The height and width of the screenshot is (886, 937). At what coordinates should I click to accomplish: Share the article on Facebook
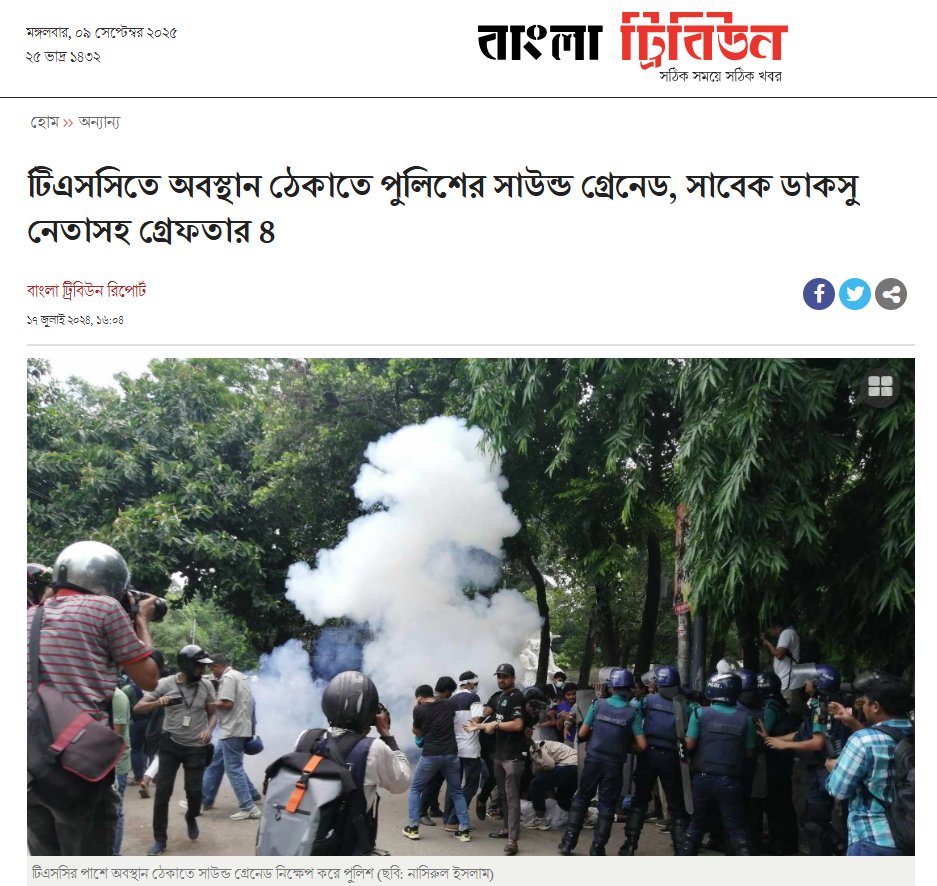pos(819,294)
